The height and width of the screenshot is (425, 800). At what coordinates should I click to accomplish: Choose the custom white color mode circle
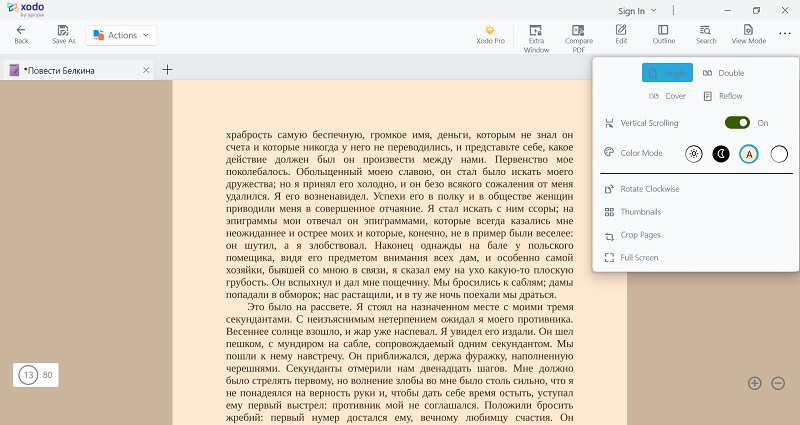tap(779, 154)
